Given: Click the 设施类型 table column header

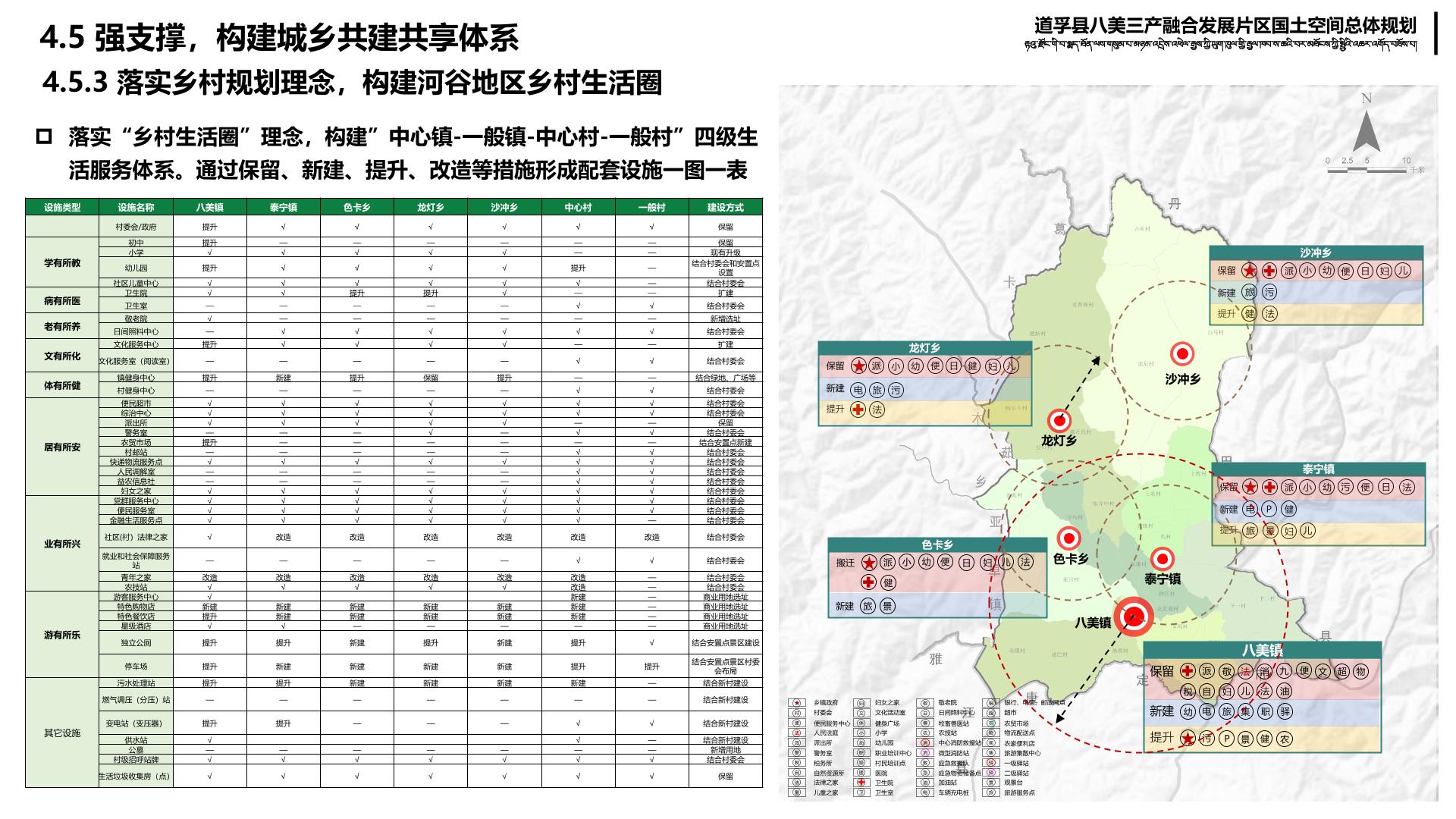Looking at the screenshot, I should tap(62, 207).
